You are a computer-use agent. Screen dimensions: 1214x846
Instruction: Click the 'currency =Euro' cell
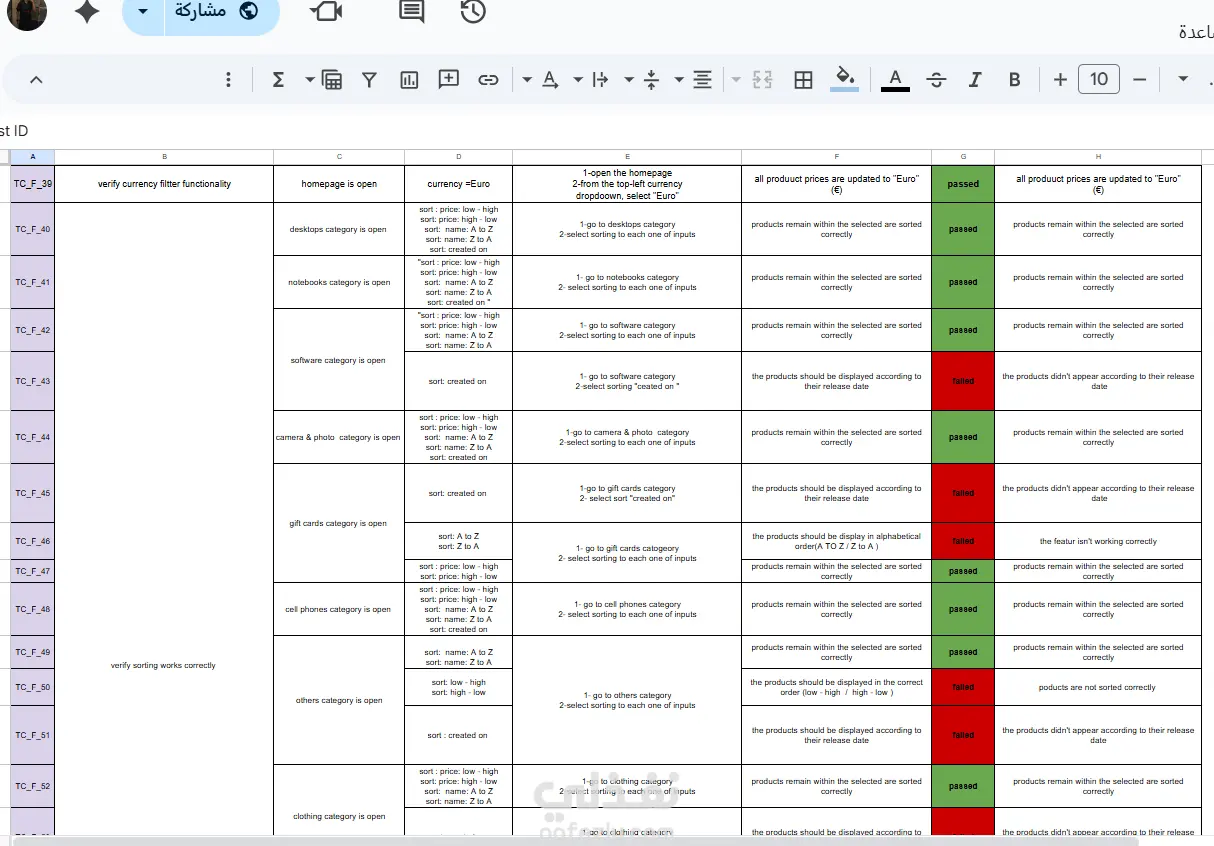point(459,184)
